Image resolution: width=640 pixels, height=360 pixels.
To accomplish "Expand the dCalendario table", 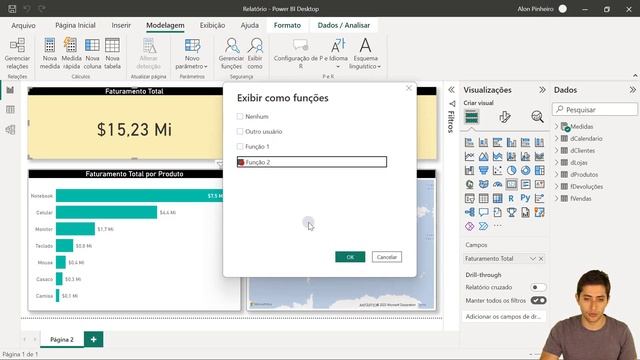I will click(x=557, y=138).
